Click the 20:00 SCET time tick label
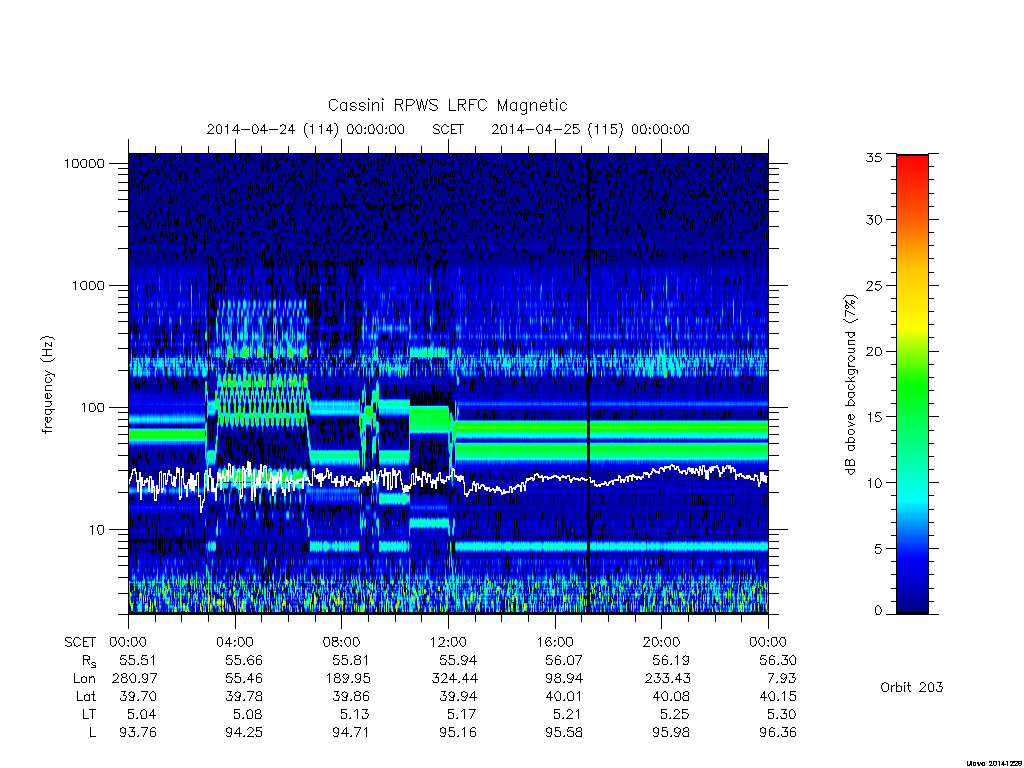Viewport: 1024px width, 768px height. [x=662, y=642]
